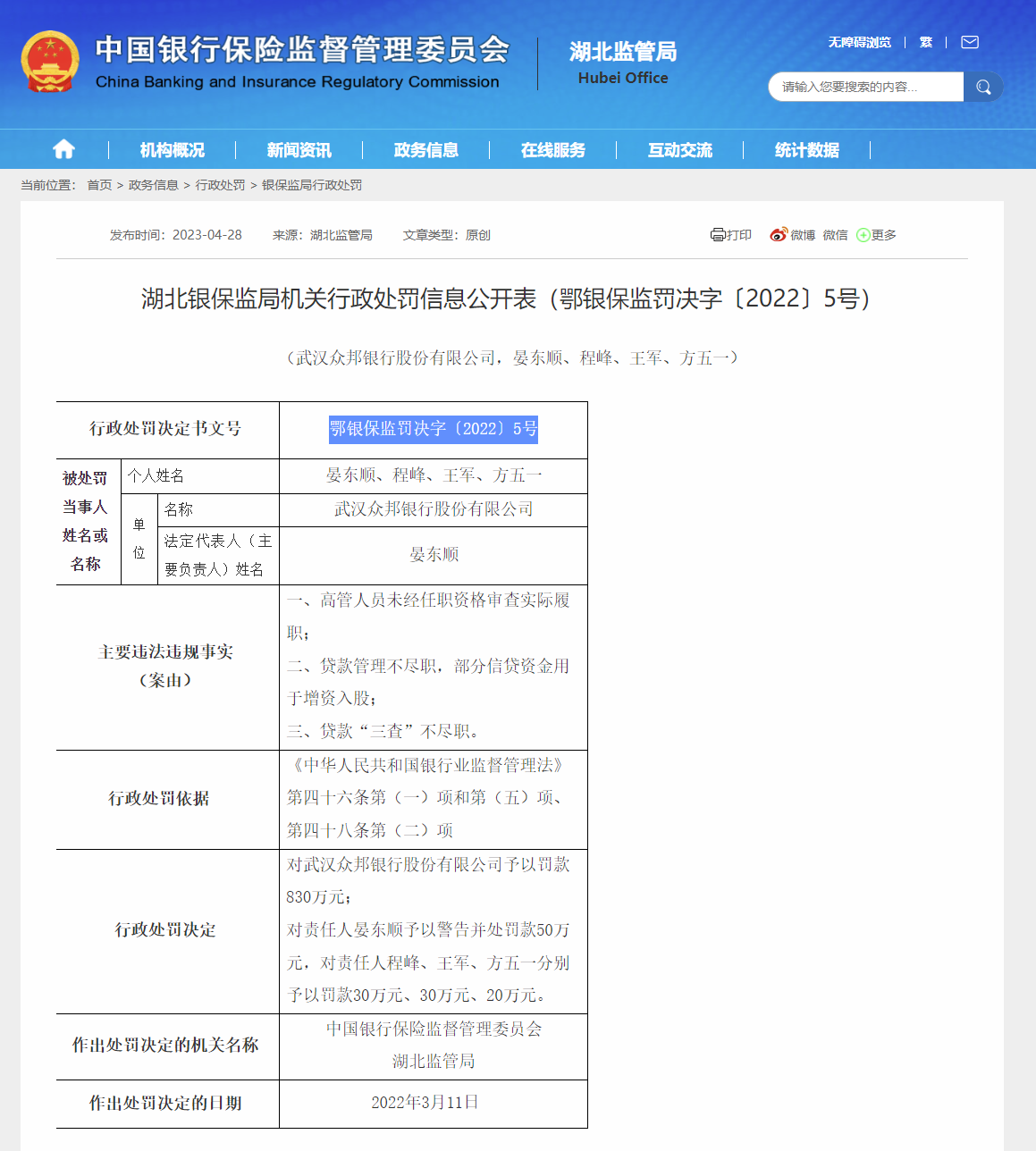
Task: Click text 三、贷款"三查"不尽职
Action: (383, 731)
